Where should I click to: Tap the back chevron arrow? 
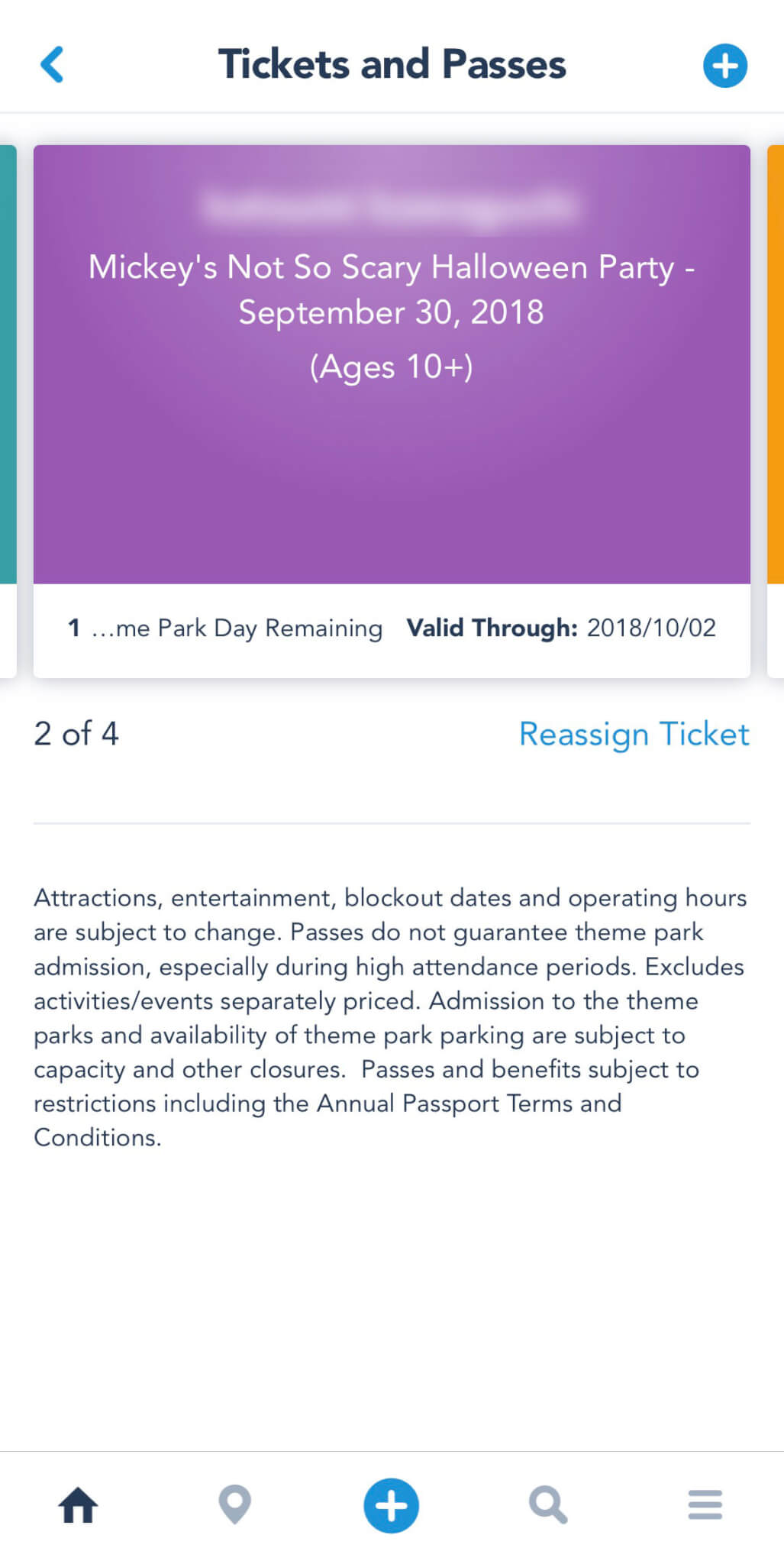click(52, 64)
